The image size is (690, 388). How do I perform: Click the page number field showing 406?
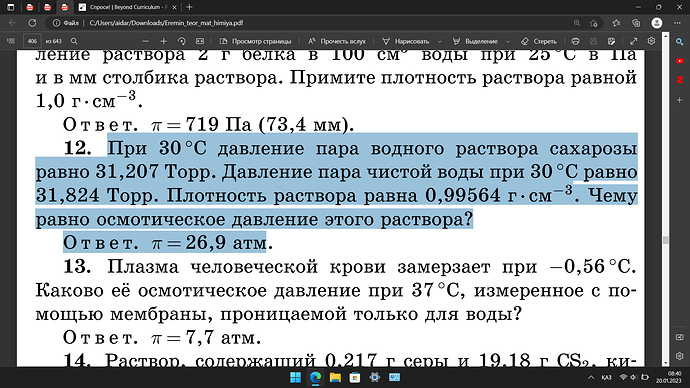click(x=32, y=41)
